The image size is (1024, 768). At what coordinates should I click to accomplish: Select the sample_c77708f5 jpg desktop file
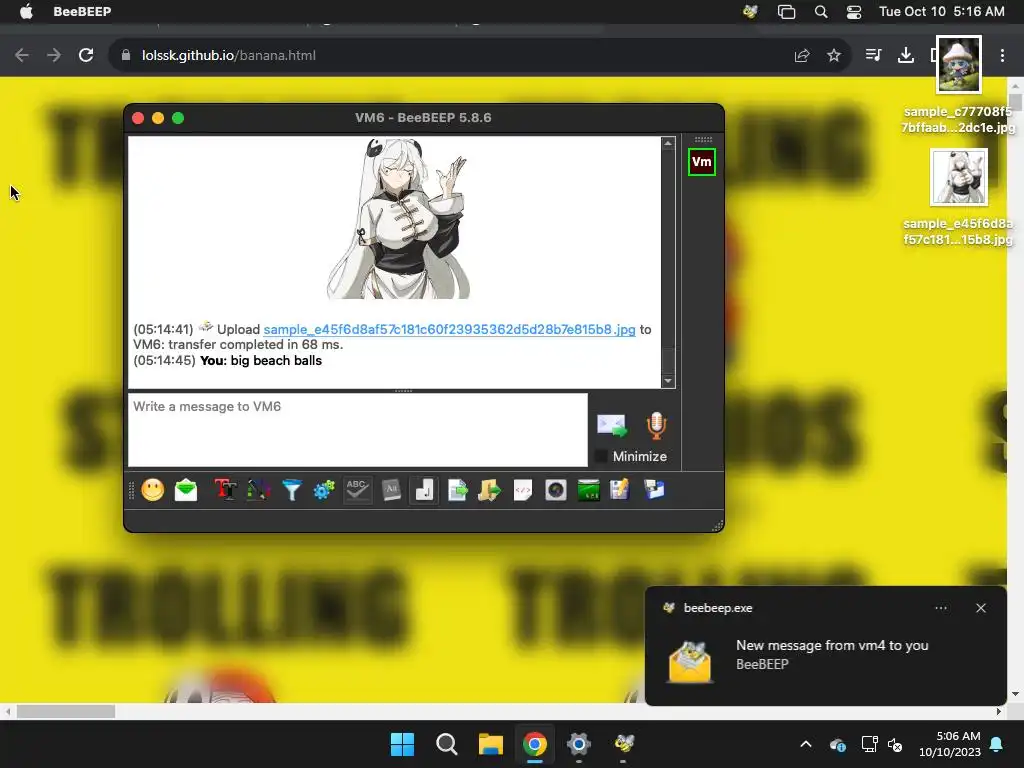click(958, 86)
